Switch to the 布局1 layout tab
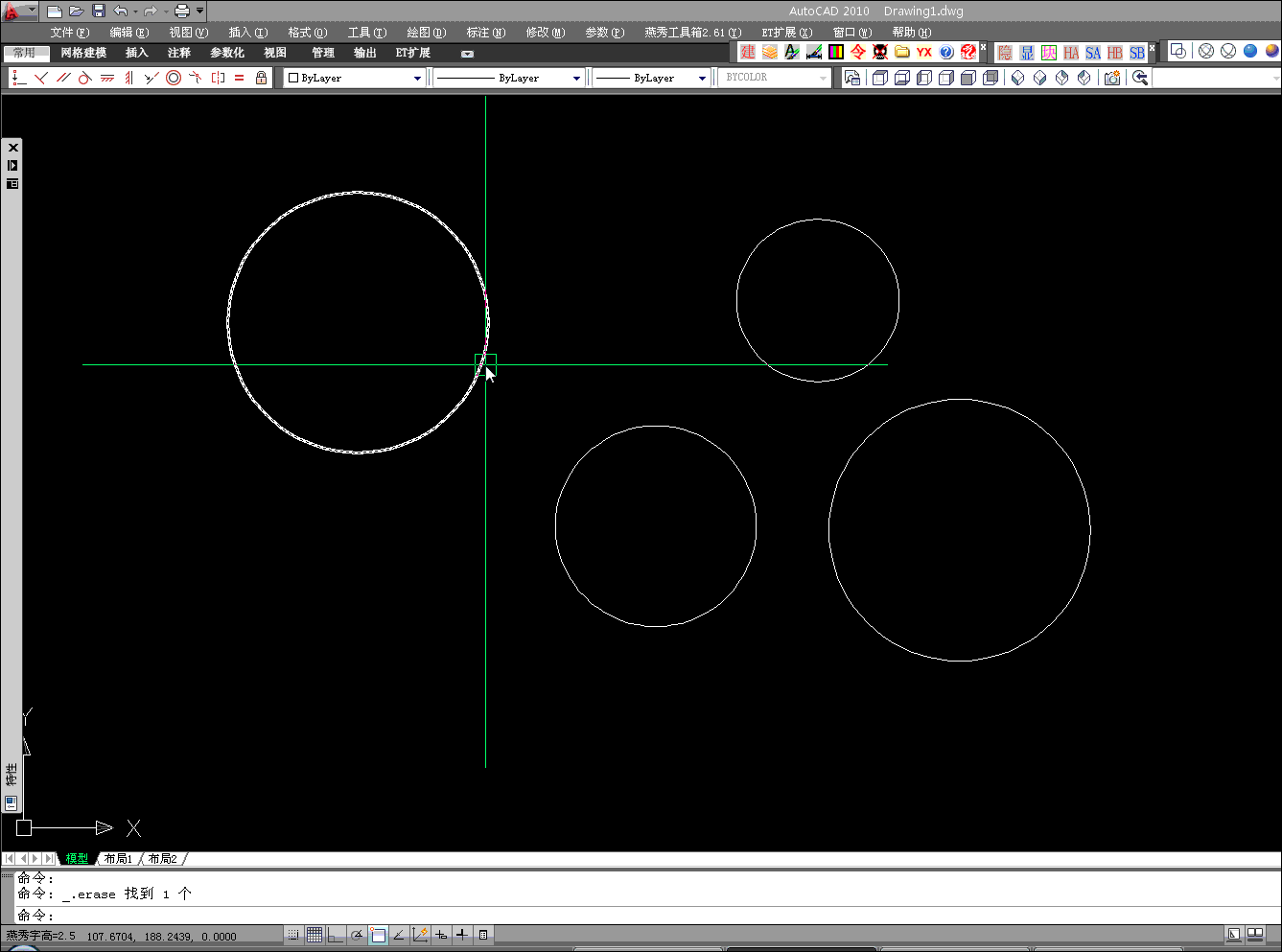 click(119, 859)
